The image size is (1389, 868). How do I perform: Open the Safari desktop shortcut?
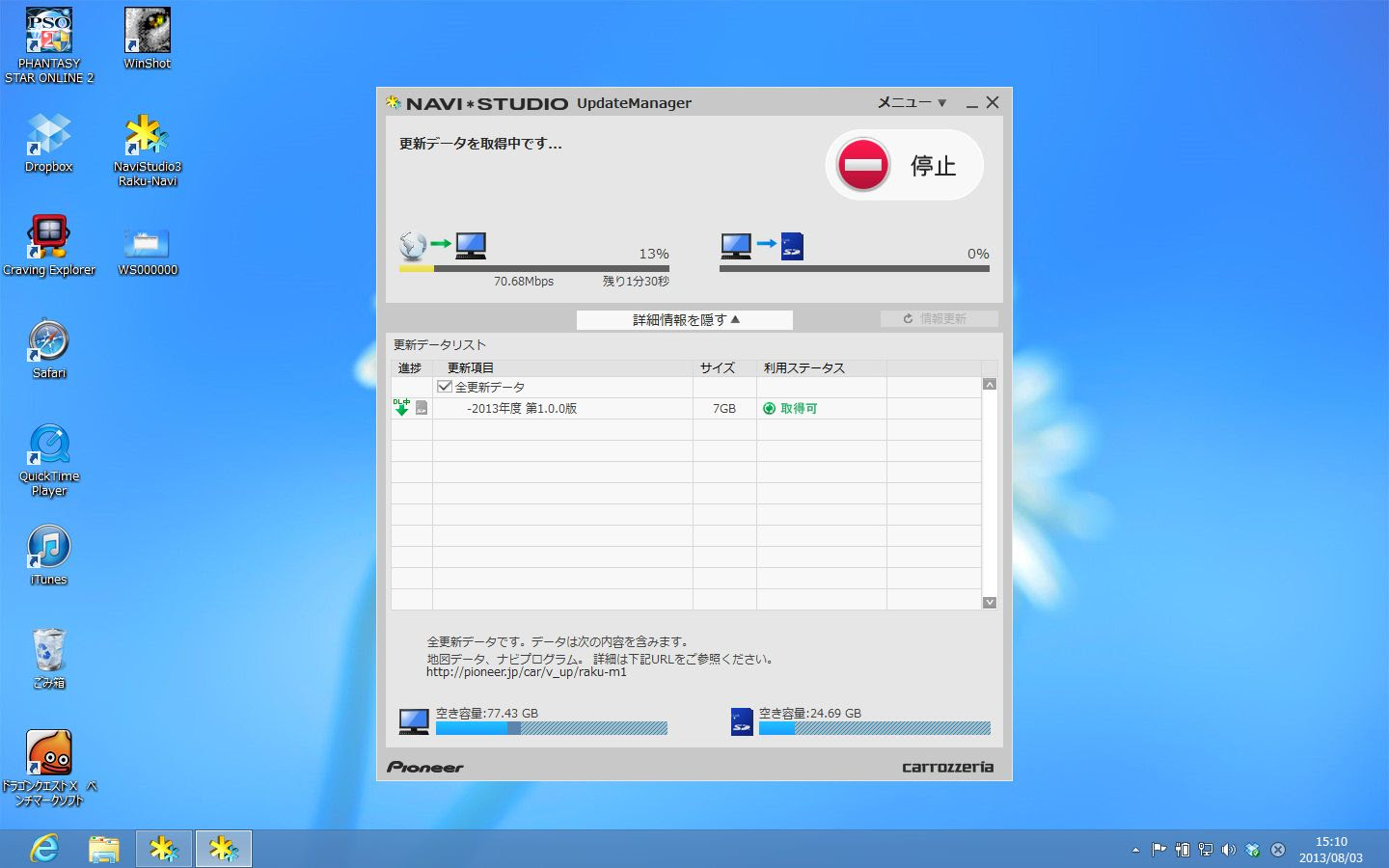coord(49,349)
